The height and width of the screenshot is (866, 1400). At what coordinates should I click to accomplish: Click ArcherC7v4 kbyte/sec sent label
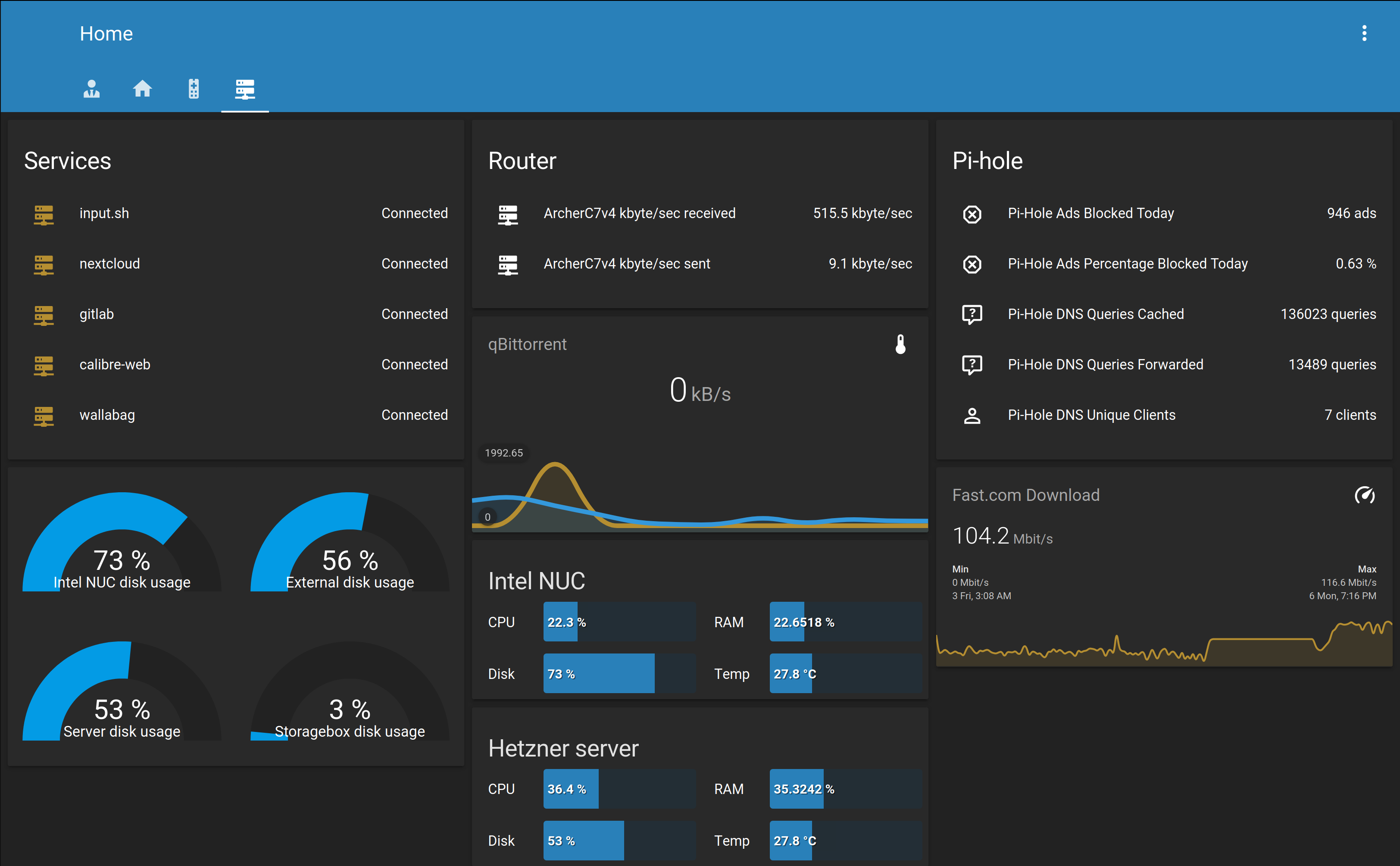tap(626, 264)
